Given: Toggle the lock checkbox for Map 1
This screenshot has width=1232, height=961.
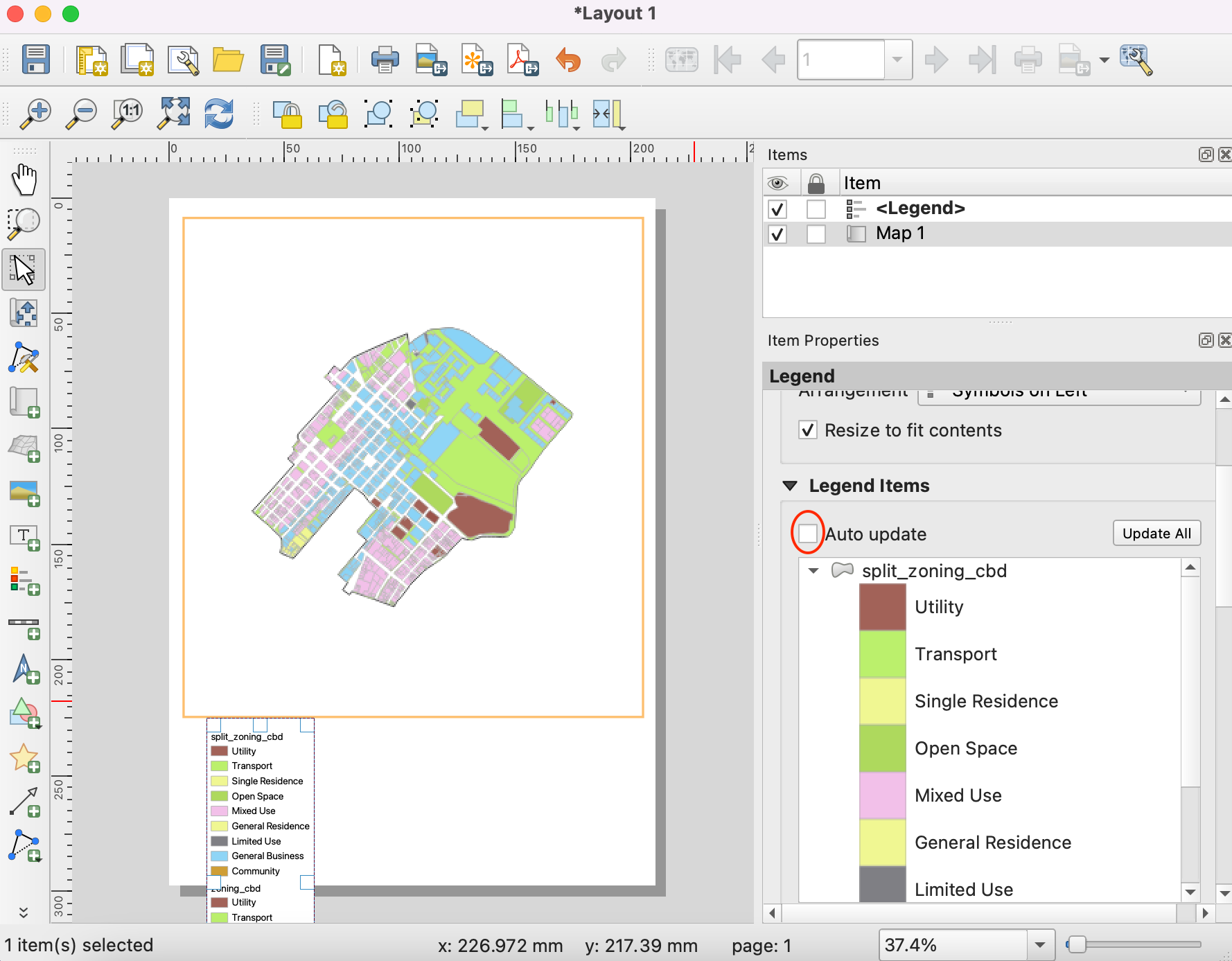Looking at the screenshot, I should tap(816, 234).
